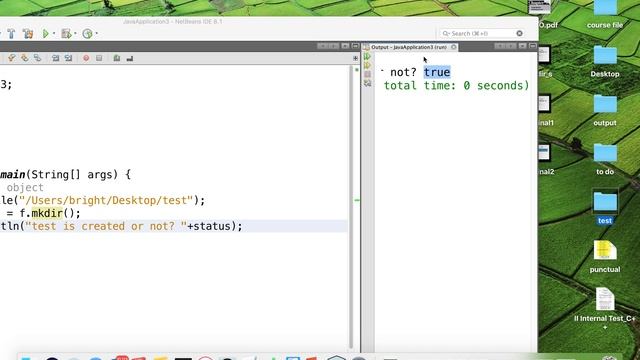Click Re-run with different parameters icon
The height and width of the screenshot is (360, 640).
pyautogui.click(x=367, y=65)
